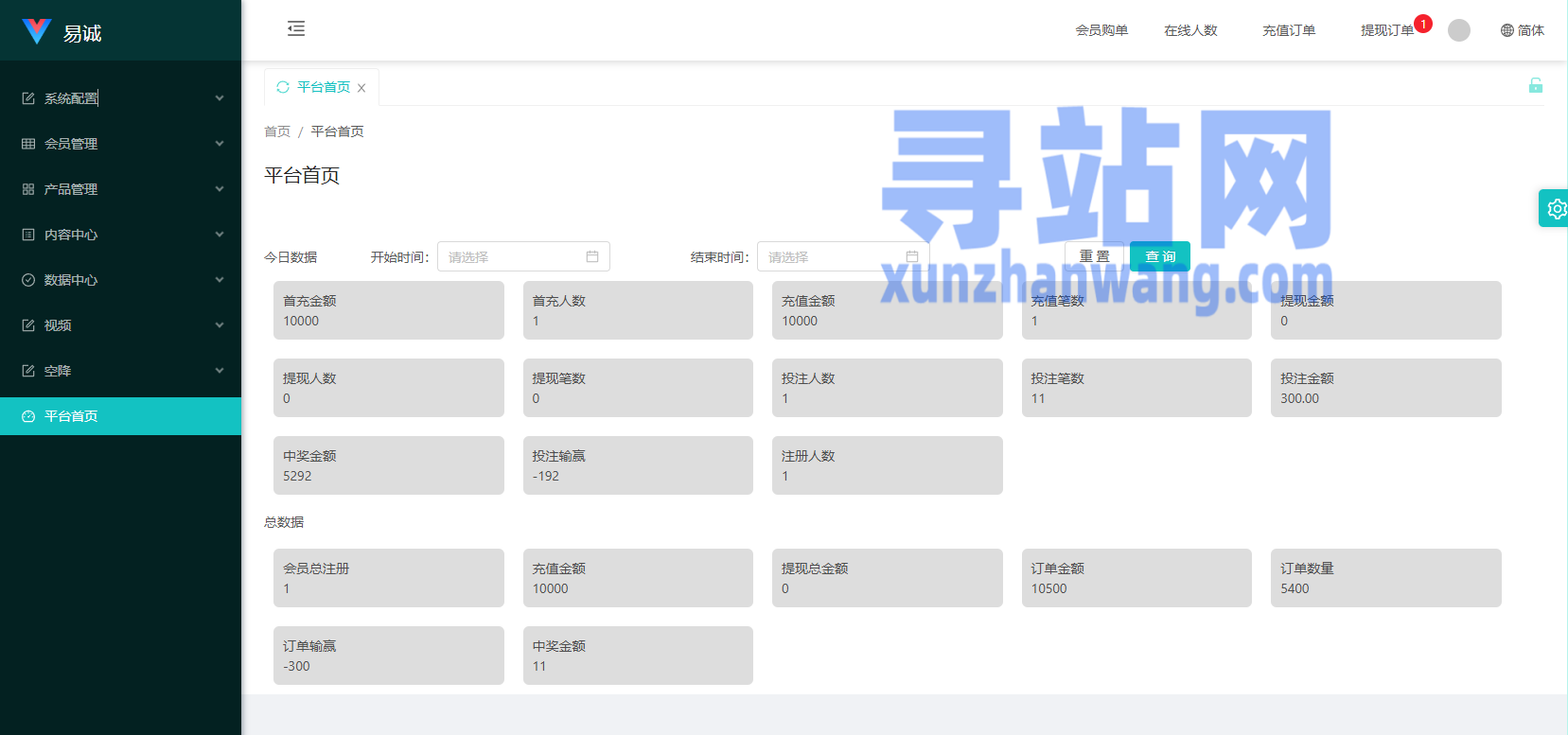Open 提现订单 with notification badge

click(1387, 30)
